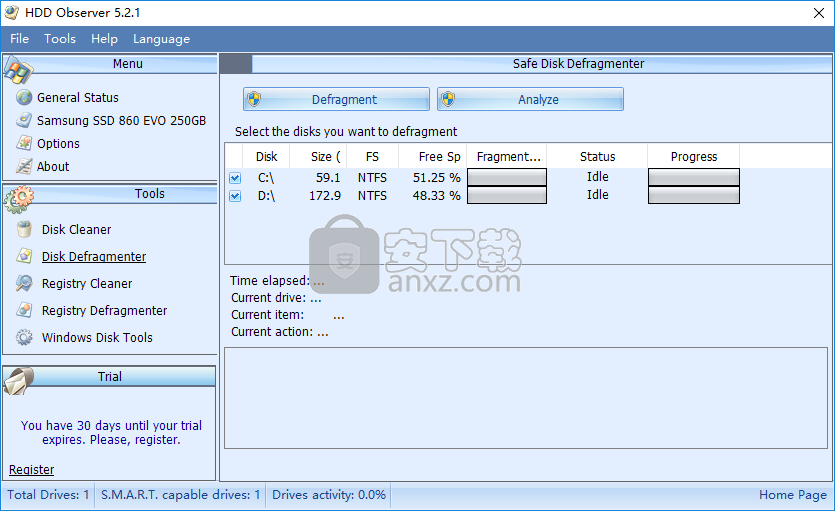Click the Registry Defragmenter icon
This screenshot has width=835, height=511.
[x=24, y=310]
